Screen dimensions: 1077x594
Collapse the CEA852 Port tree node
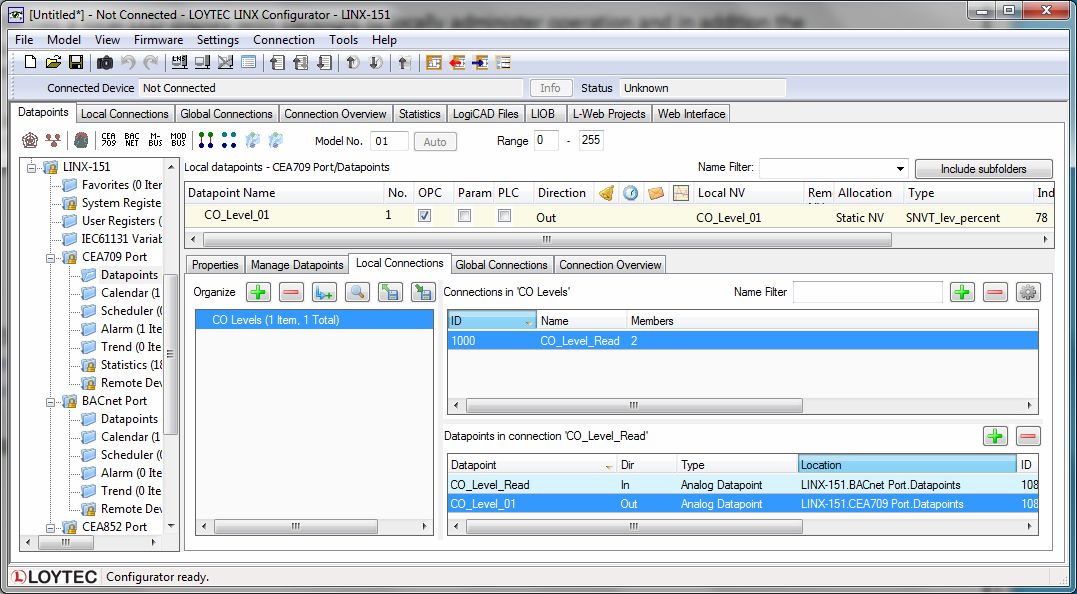(50, 527)
